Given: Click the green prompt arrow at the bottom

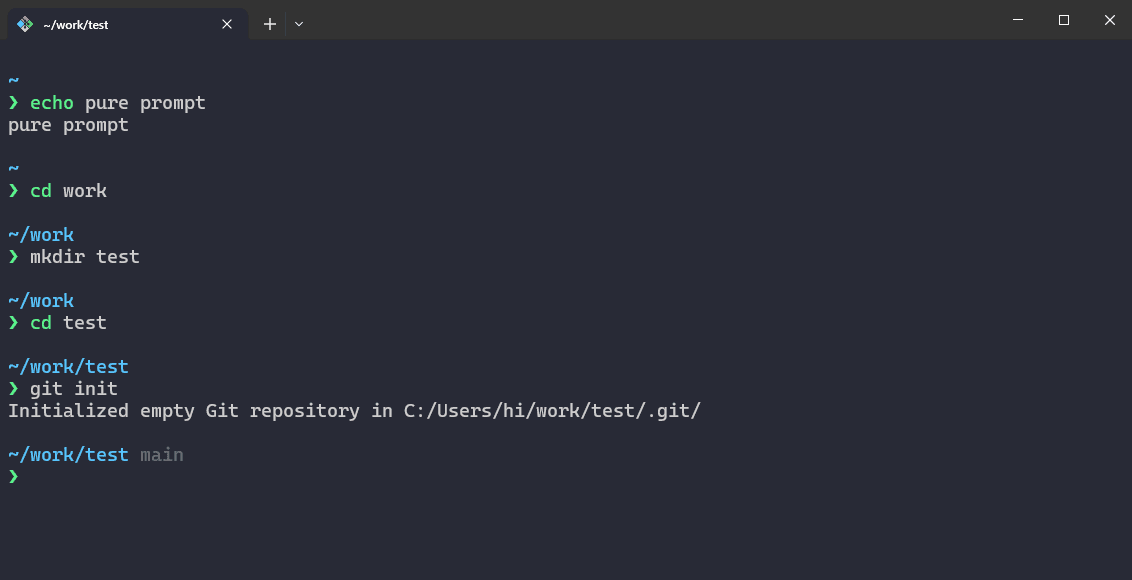Looking at the screenshot, I should (13, 476).
